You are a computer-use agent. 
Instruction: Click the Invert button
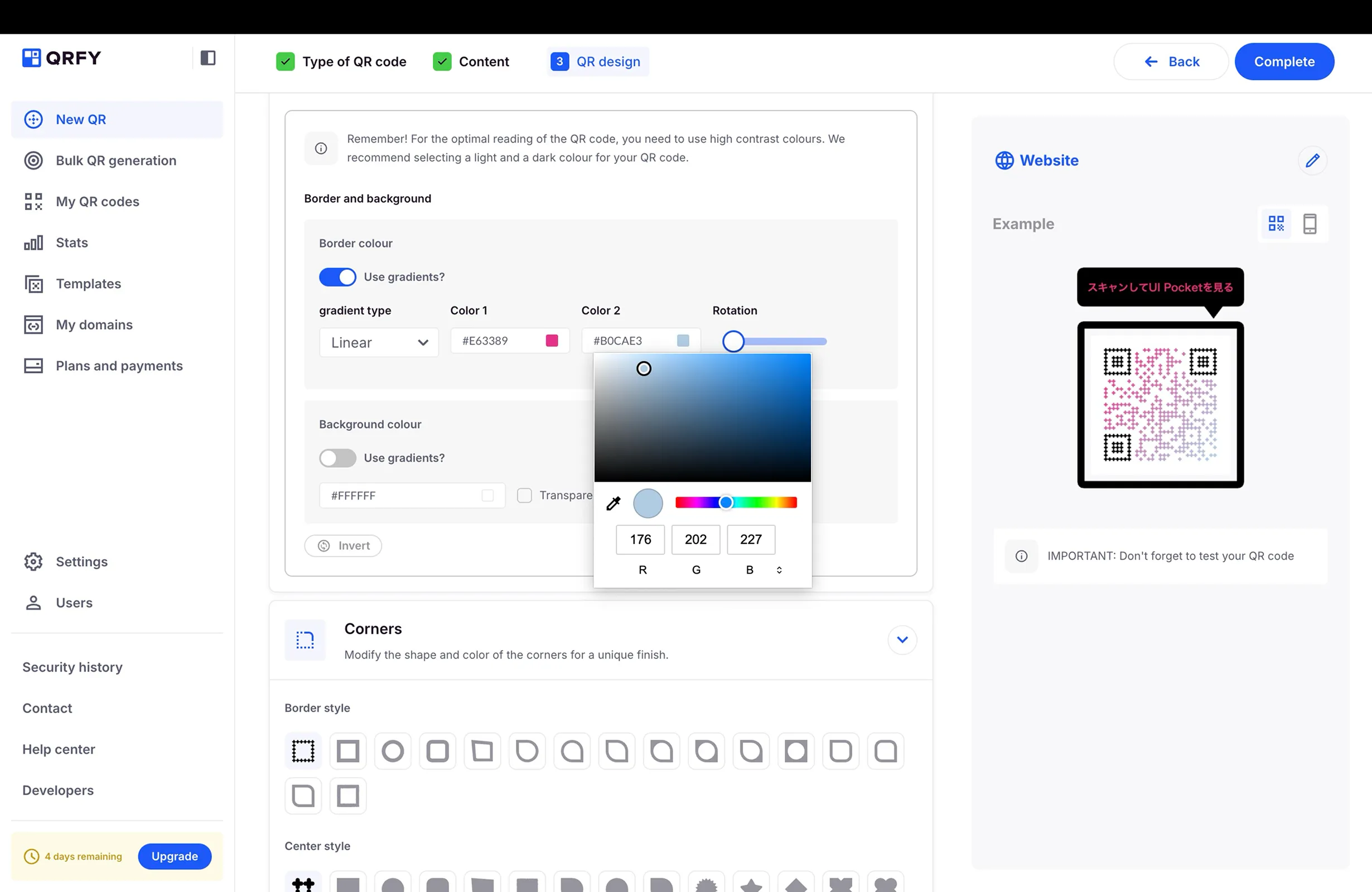(343, 546)
